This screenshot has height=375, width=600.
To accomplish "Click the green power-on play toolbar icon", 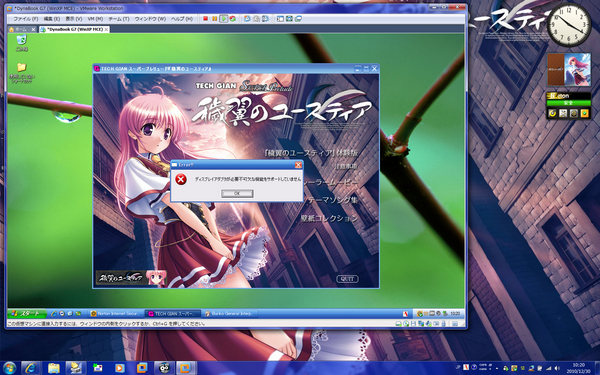I will coord(223,19).
